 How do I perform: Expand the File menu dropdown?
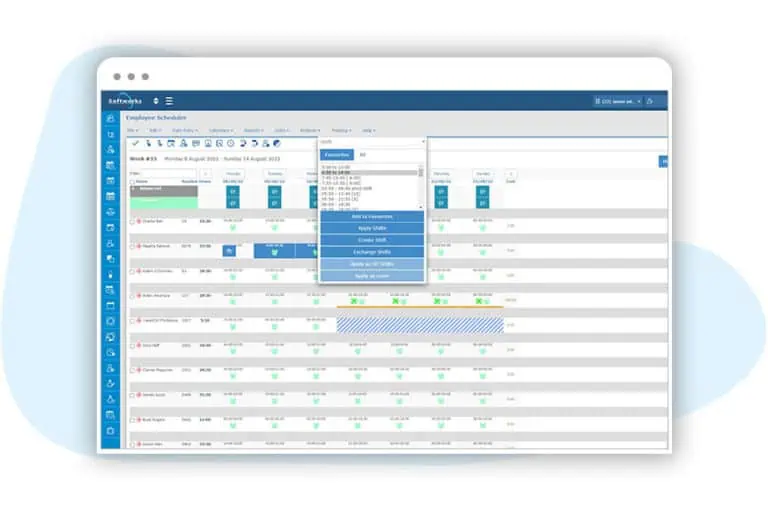pos(132,130)
